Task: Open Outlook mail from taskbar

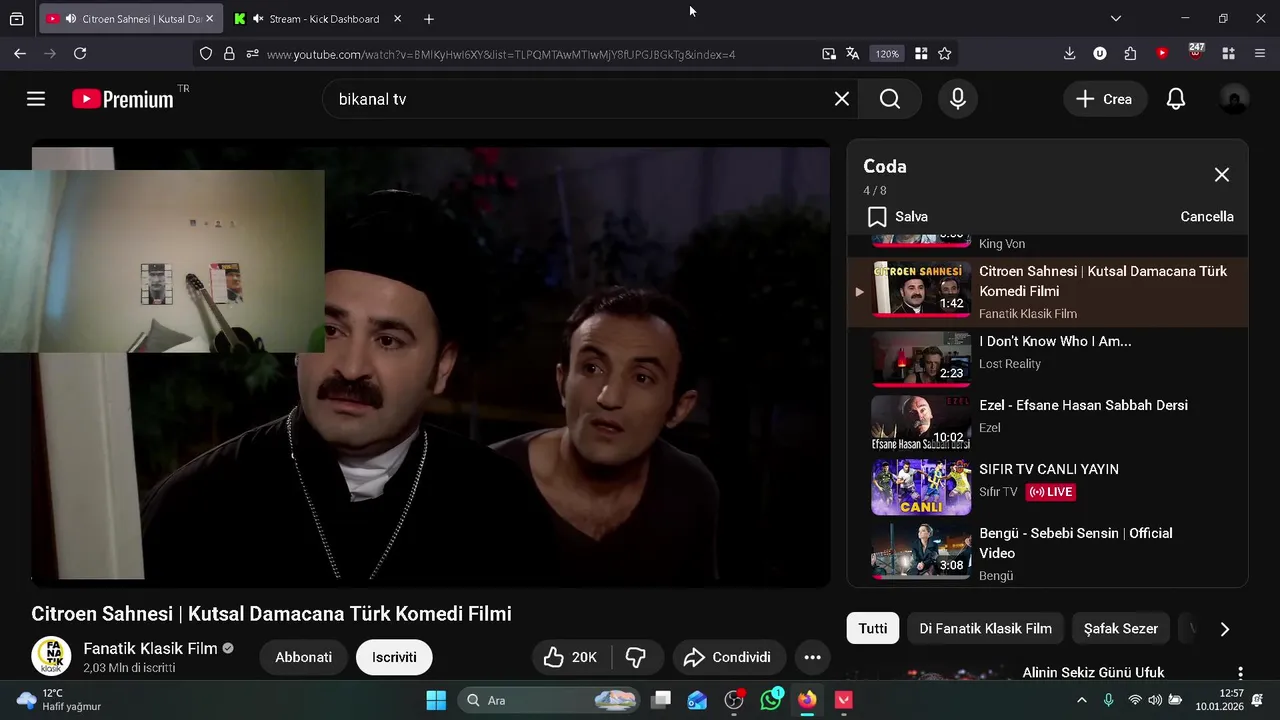Action: pos(698,700)
